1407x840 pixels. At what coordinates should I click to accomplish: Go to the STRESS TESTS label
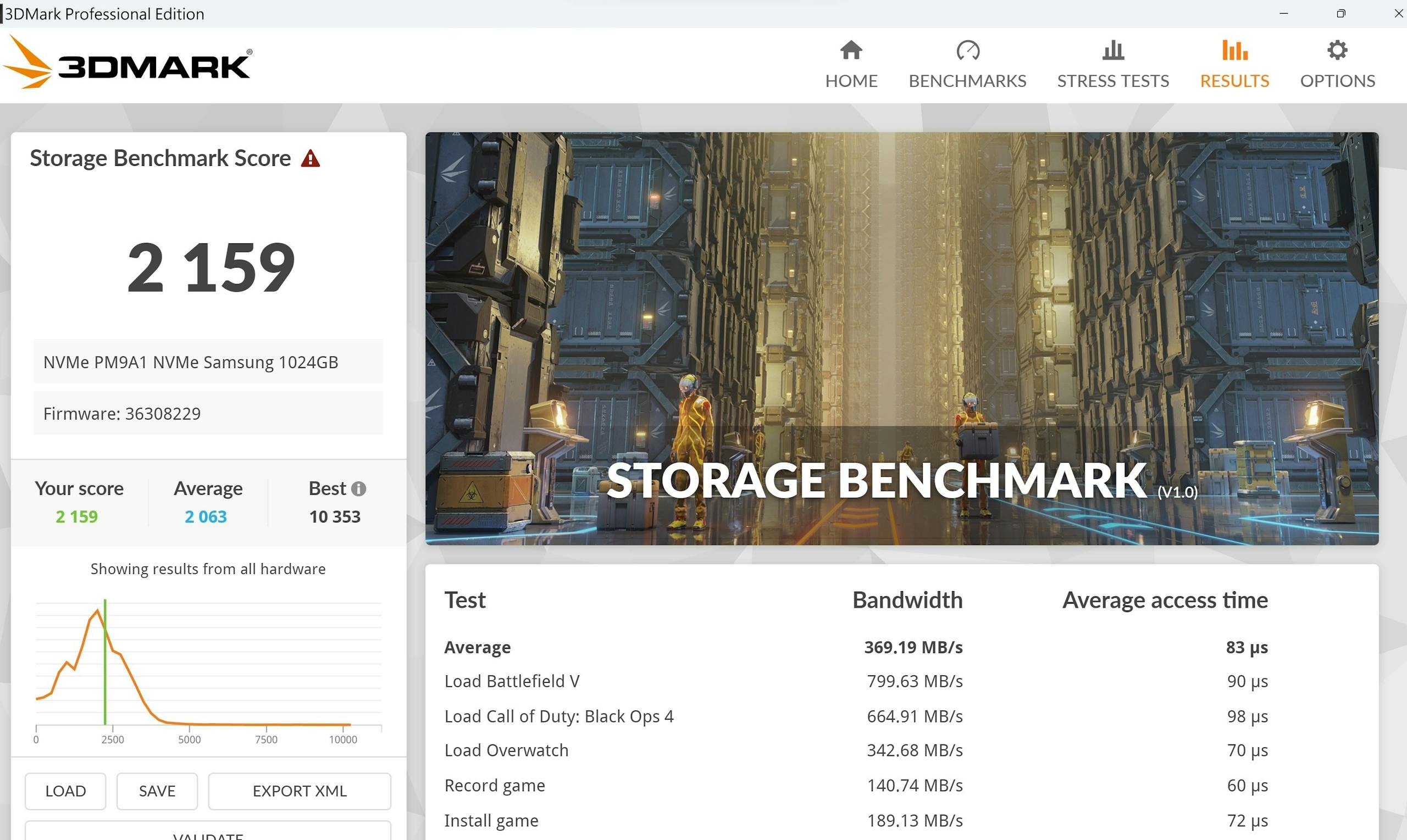(x=1112, y=81)
